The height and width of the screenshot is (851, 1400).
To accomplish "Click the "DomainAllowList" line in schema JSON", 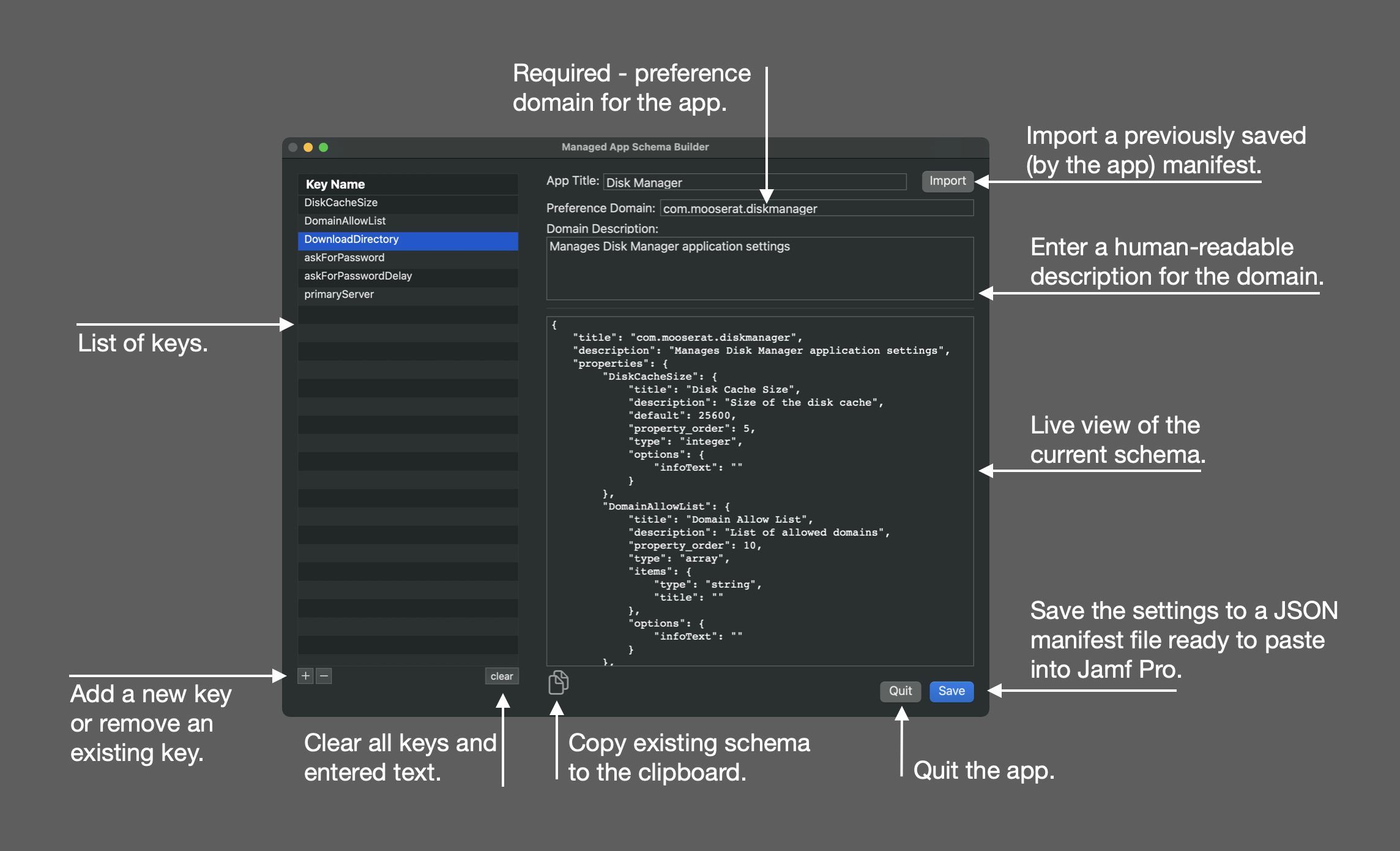I will (x=666, y=506).
